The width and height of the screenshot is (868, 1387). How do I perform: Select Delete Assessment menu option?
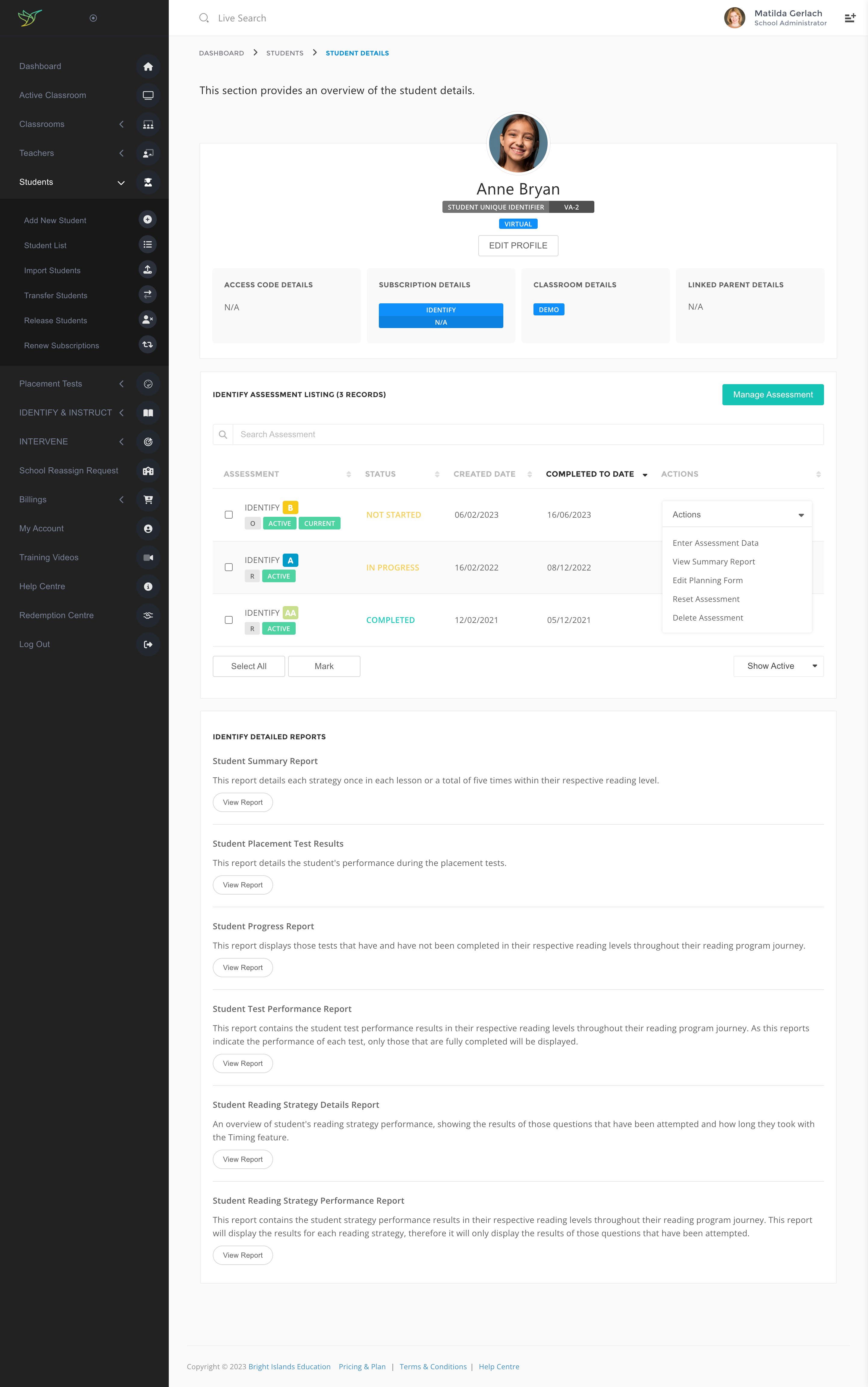click(x=707, y=618)
